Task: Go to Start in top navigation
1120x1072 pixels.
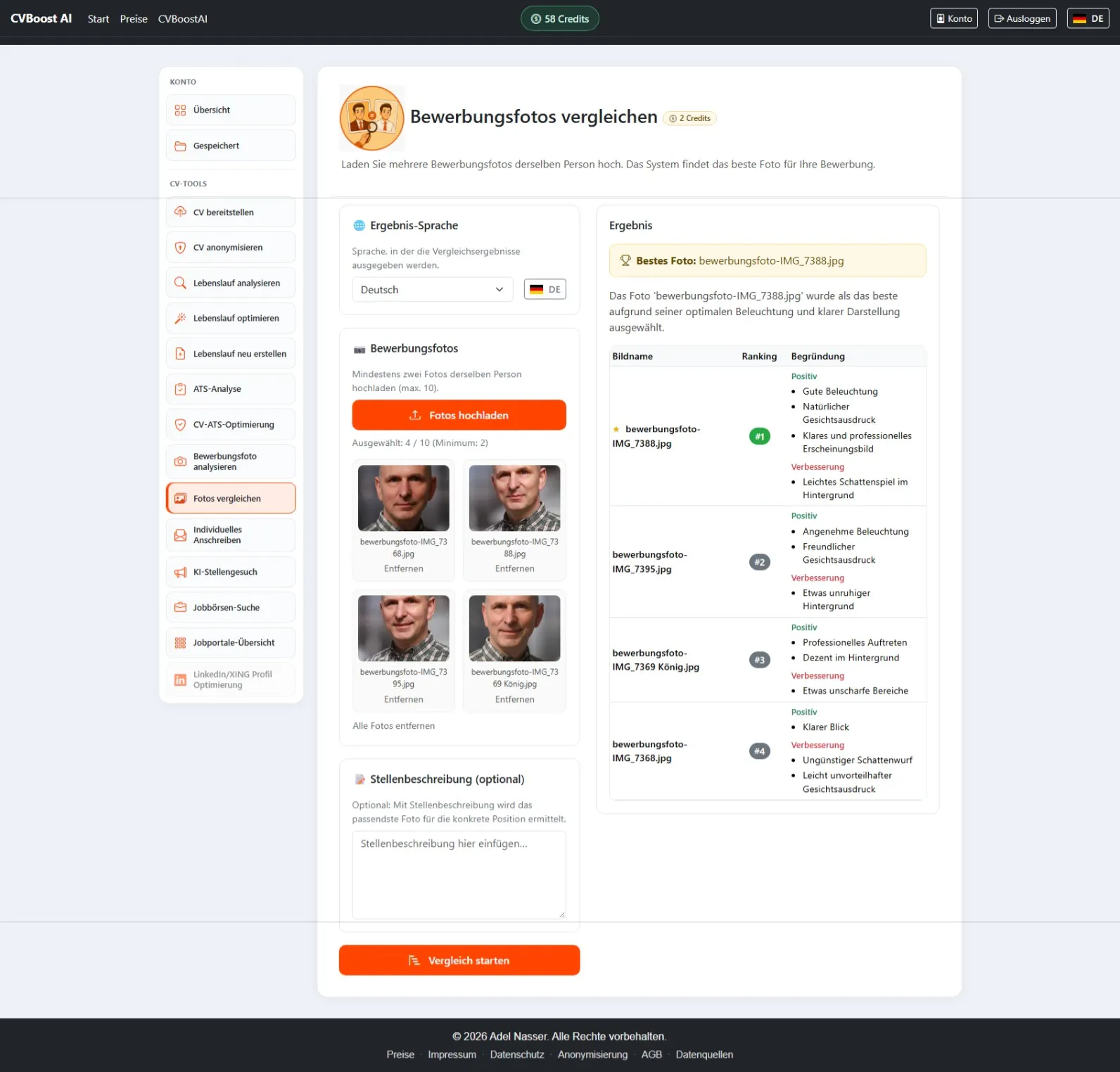Action: click(x=98, y=19)
